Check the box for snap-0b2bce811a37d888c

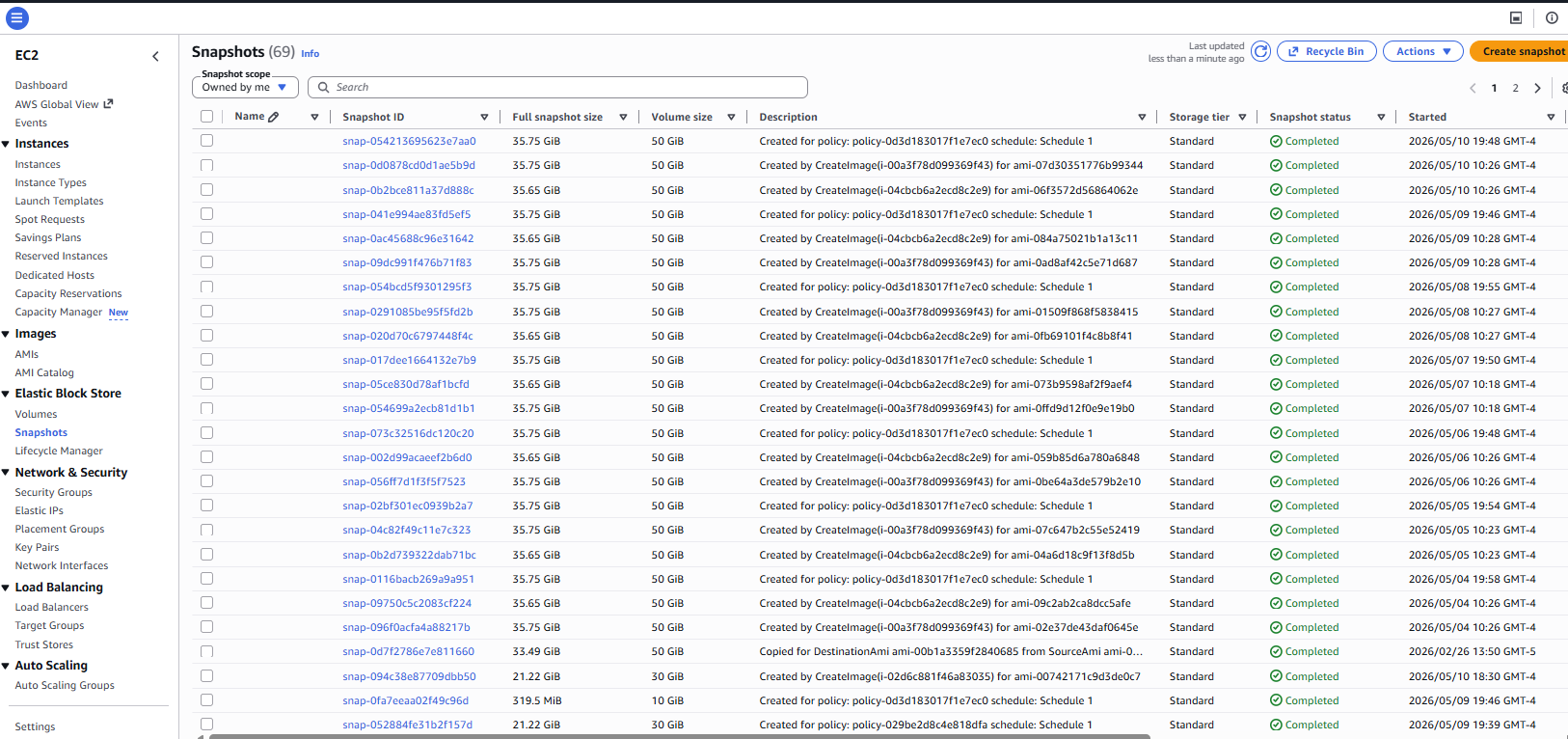(206, 190)
